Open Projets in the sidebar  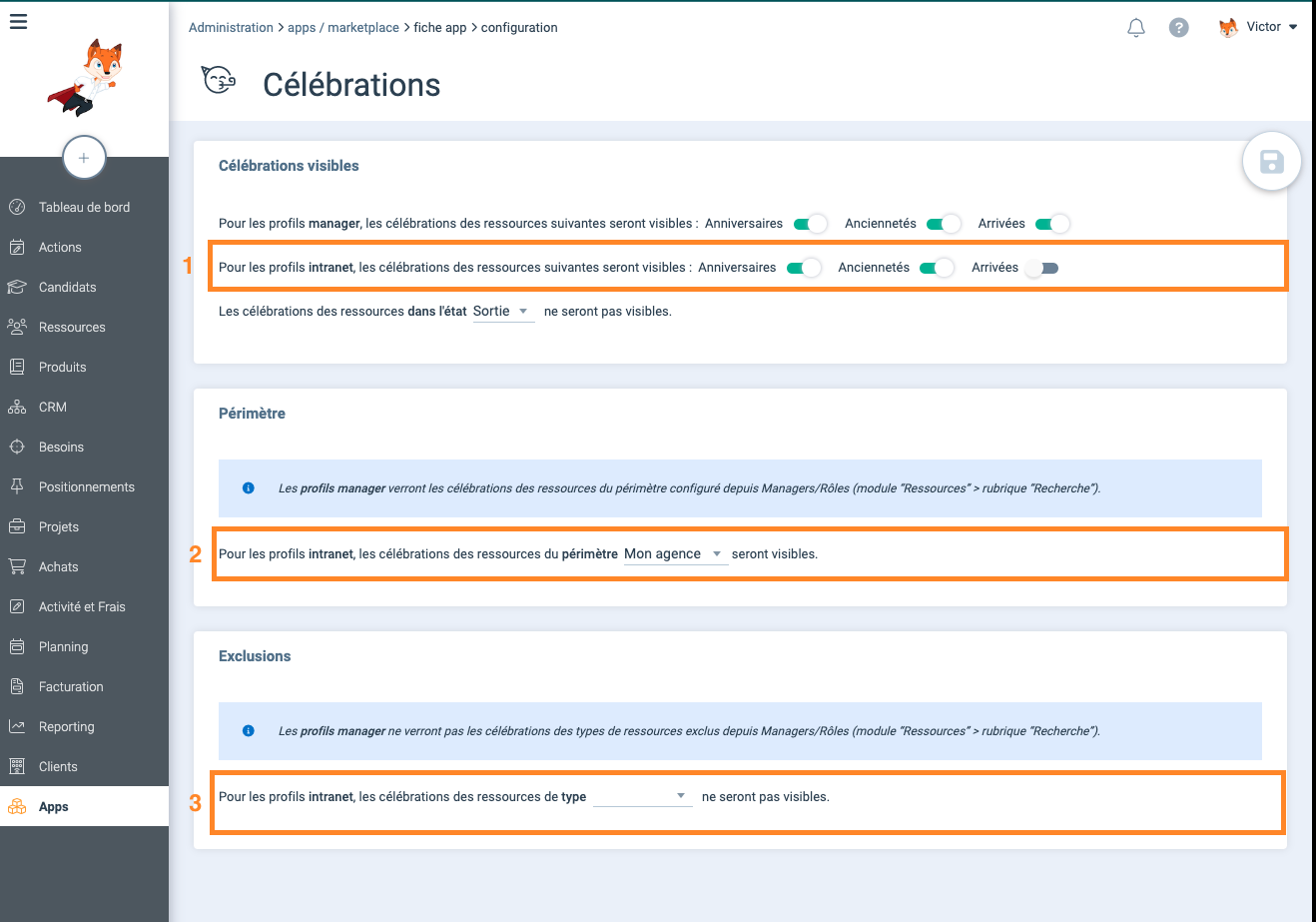[x=84, y=526]
